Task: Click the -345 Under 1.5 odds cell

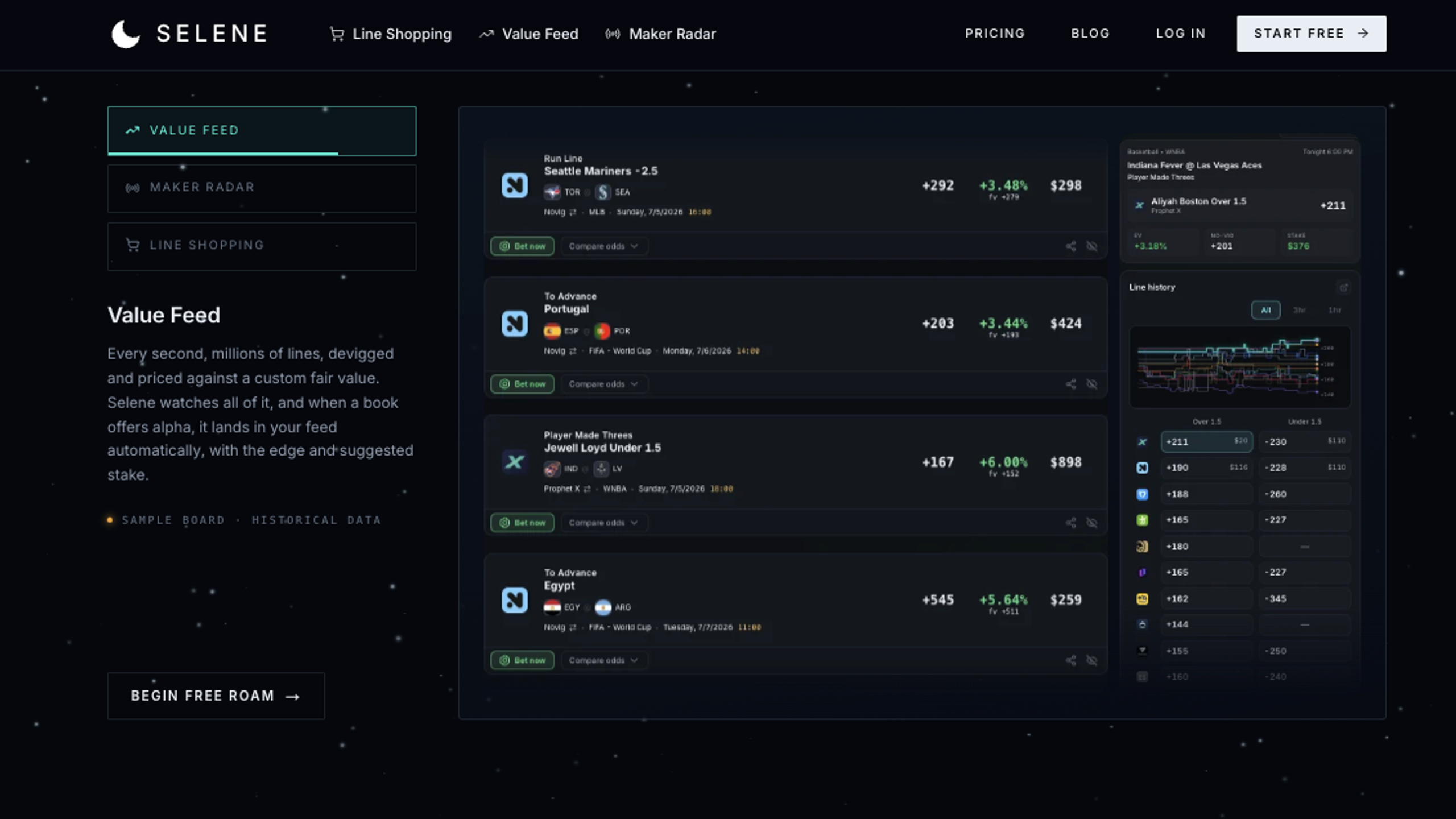Action: (x=1305, y=599)
